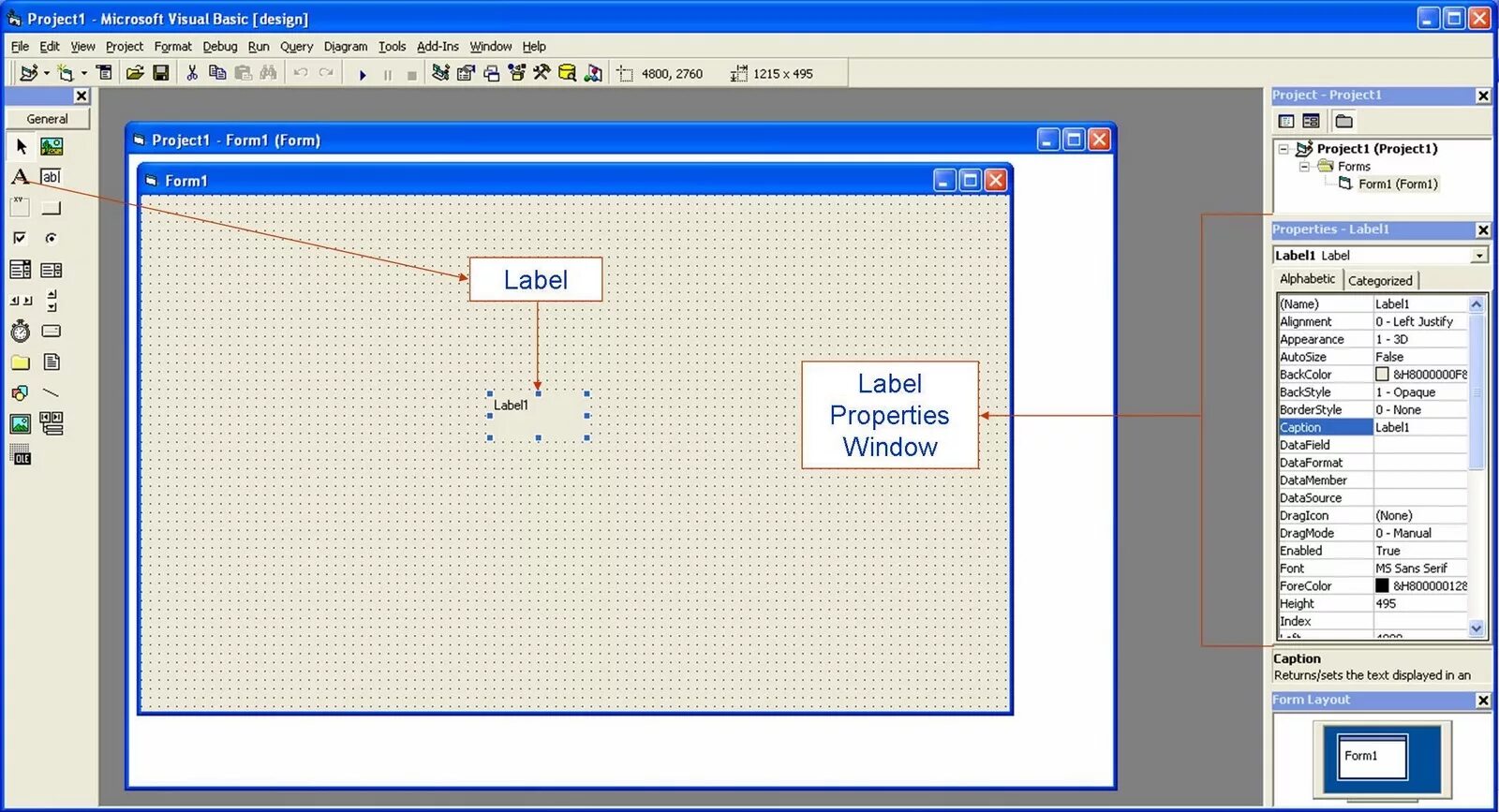Open the Format menu
This screenshot has width=1499, height=812.
click(x=172, y=46)
